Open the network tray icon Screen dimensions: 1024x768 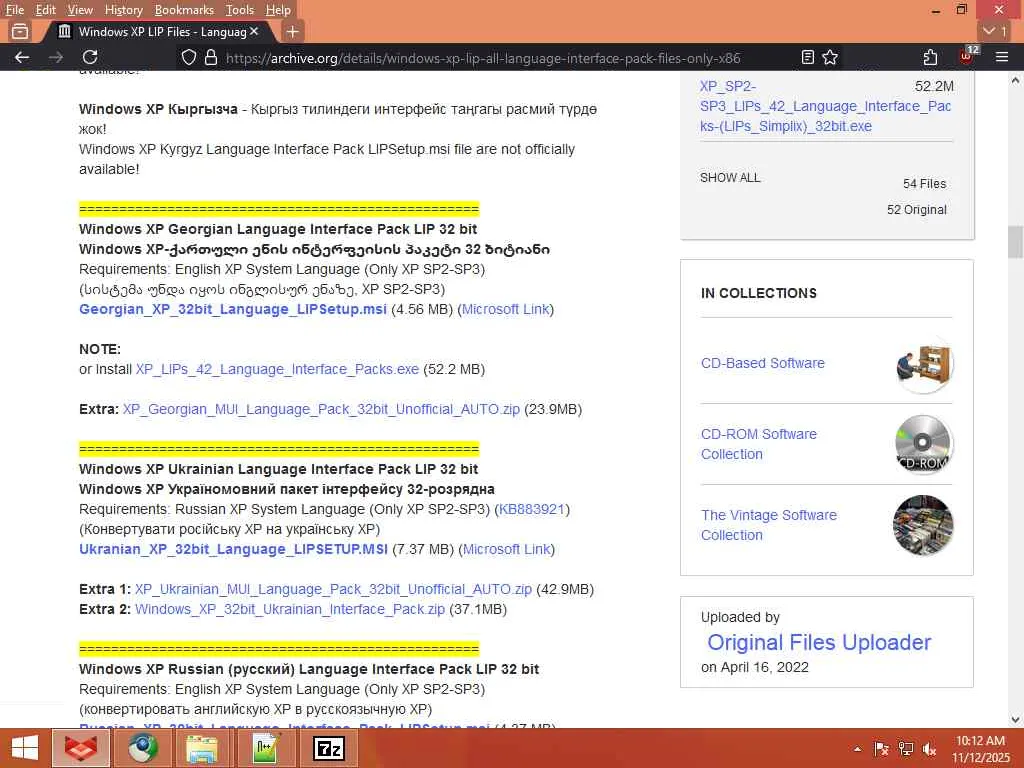pyautogui.click(x=905, y=749)
